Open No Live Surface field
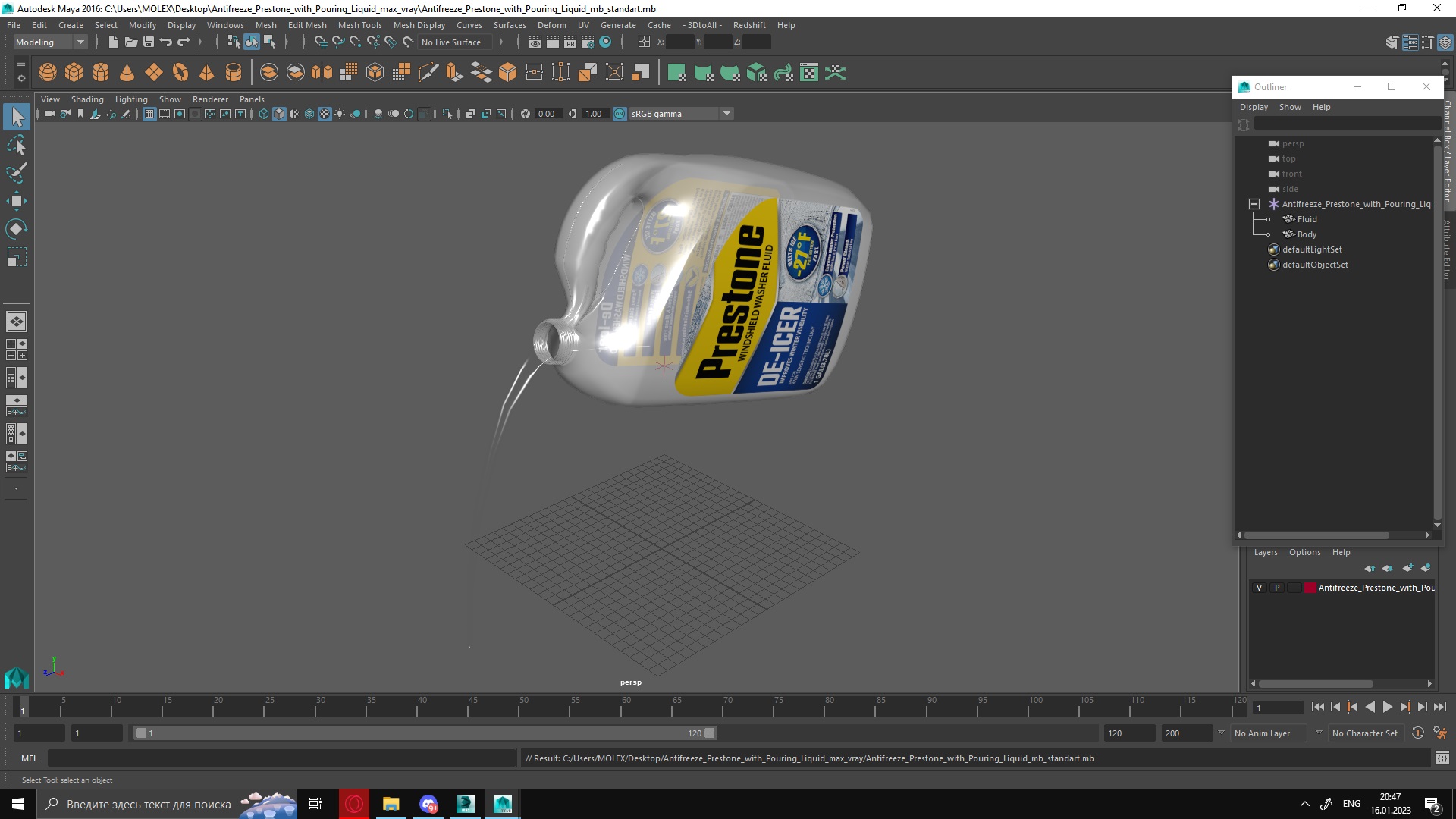 point(455,42)
